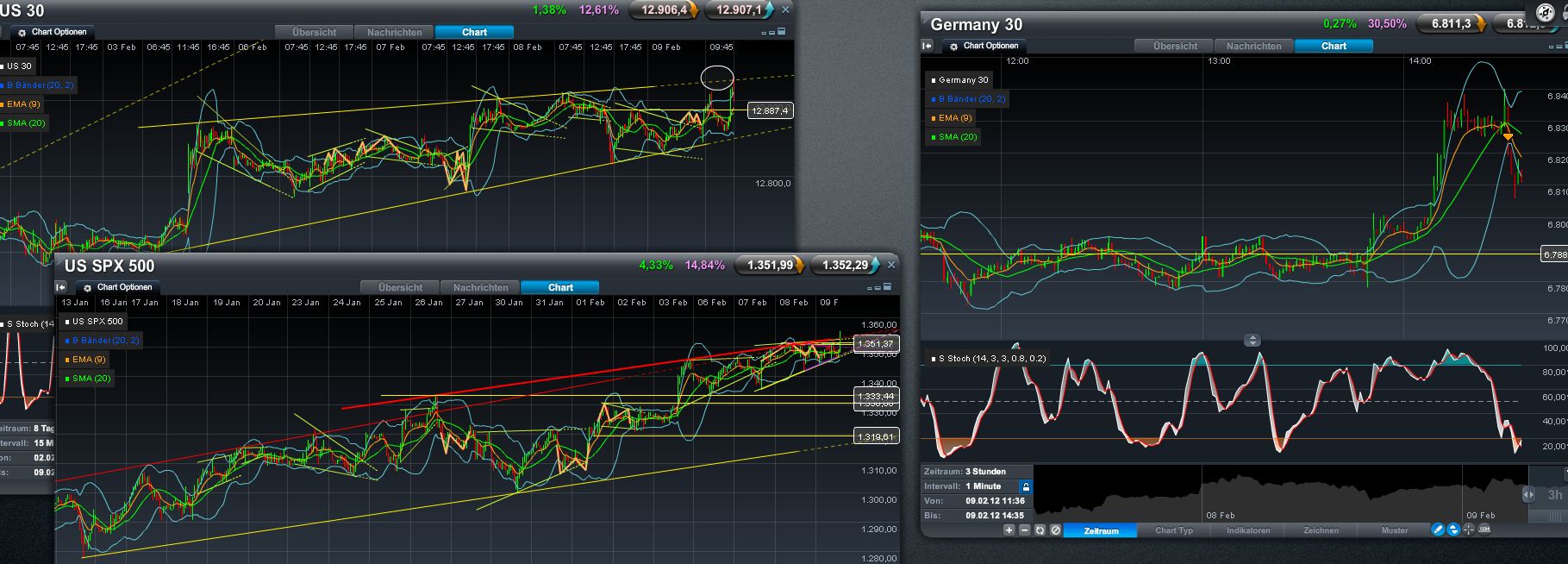Zoom in with the plus icon in Germany 30
Viewport: 1568px width, 564px height.
pos(1009,530)
